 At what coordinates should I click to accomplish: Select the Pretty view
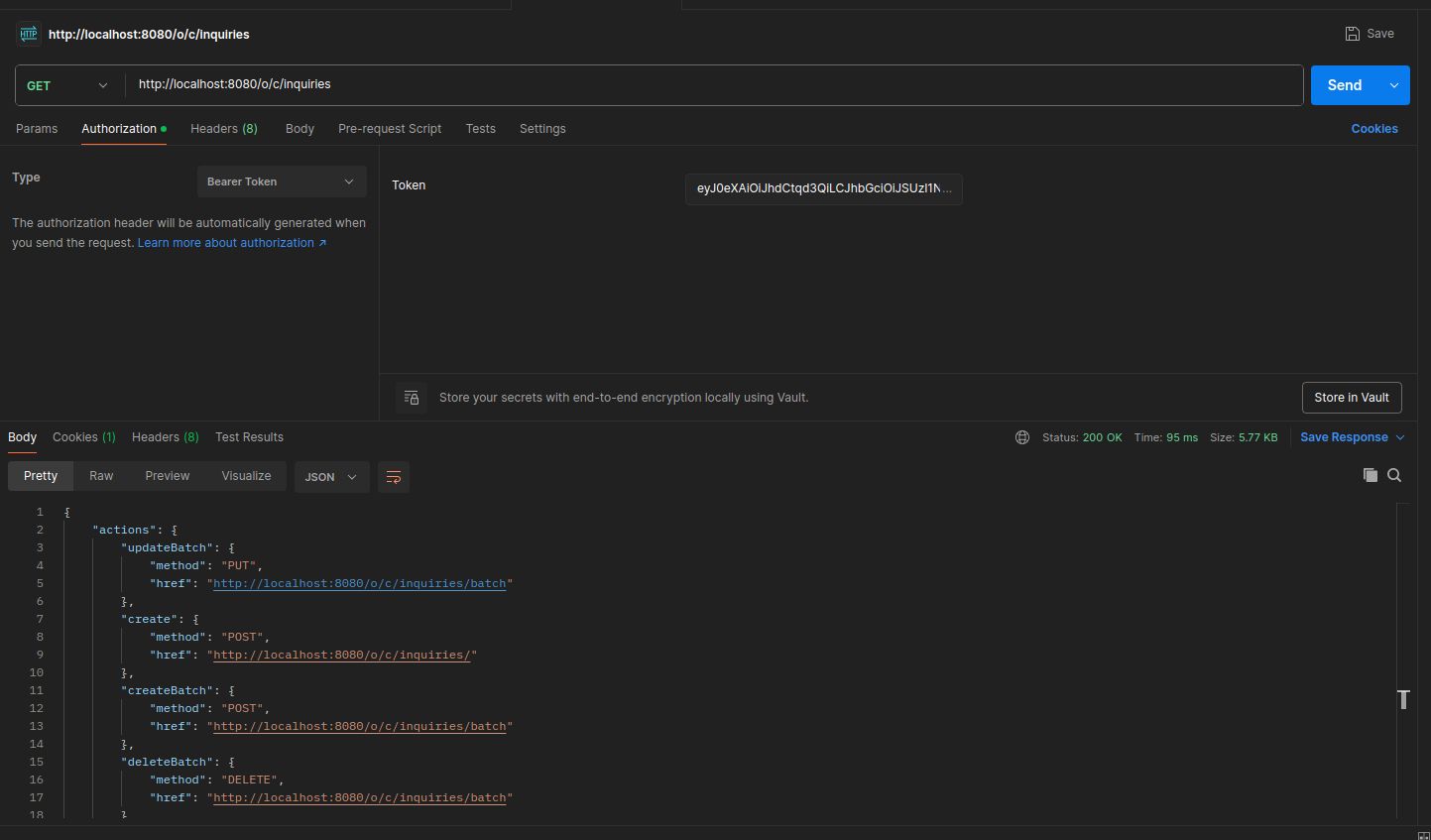[x=41, y=476]
